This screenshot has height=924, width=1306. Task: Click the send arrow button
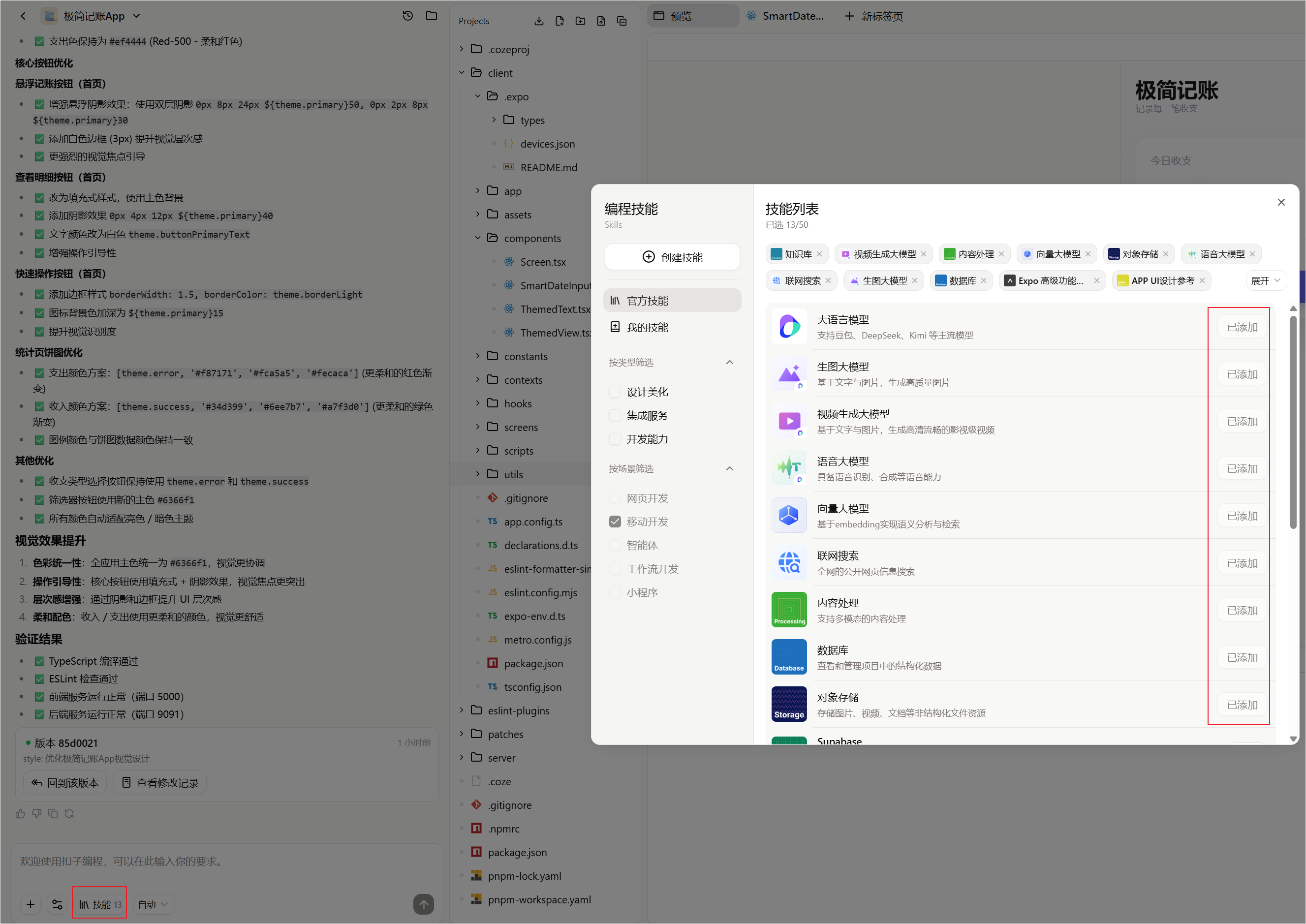423,904
